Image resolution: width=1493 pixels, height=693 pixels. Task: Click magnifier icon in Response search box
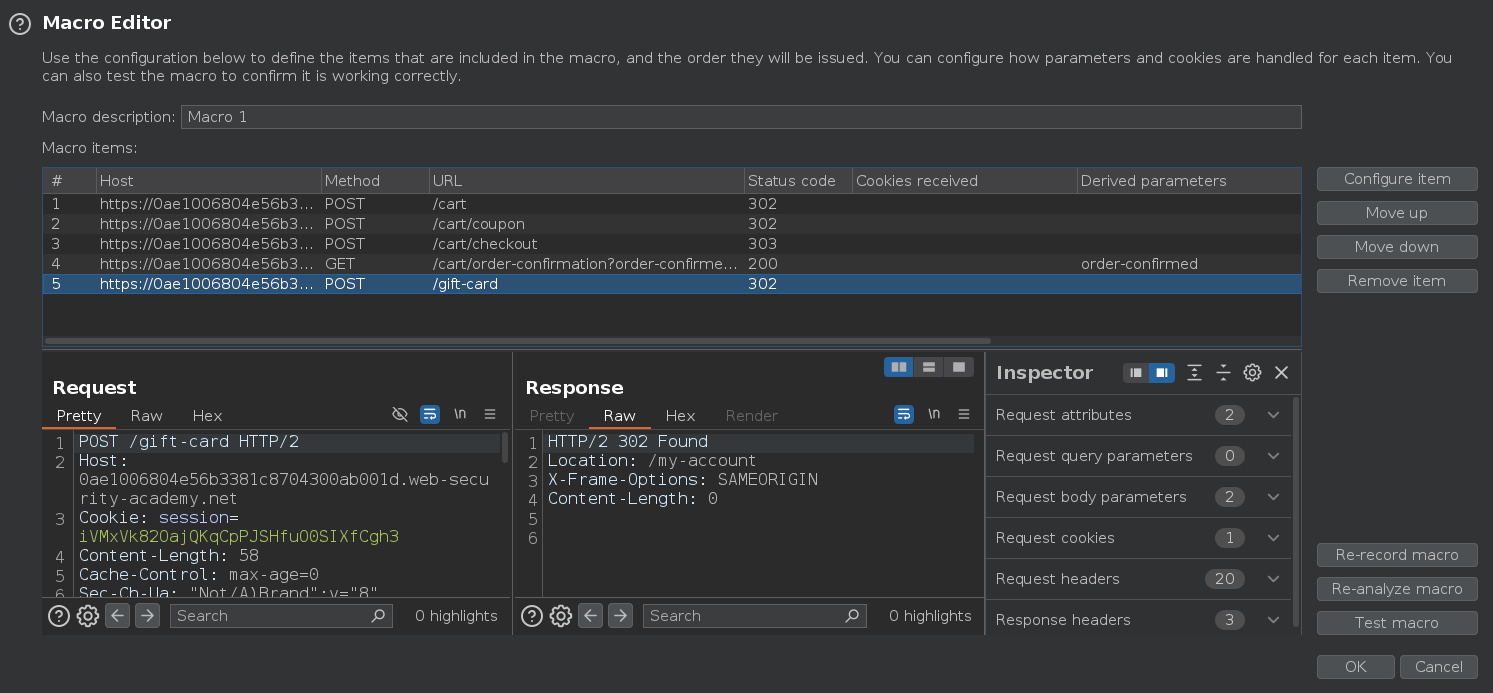852,616
